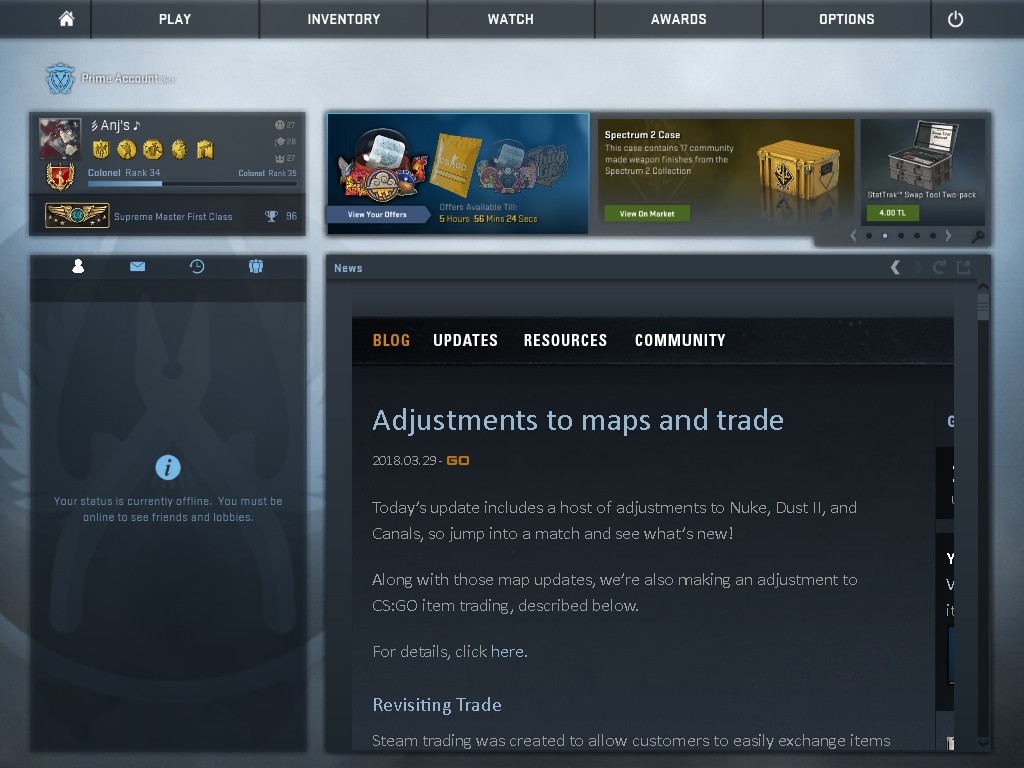Reload the News panel

(939, 267)
